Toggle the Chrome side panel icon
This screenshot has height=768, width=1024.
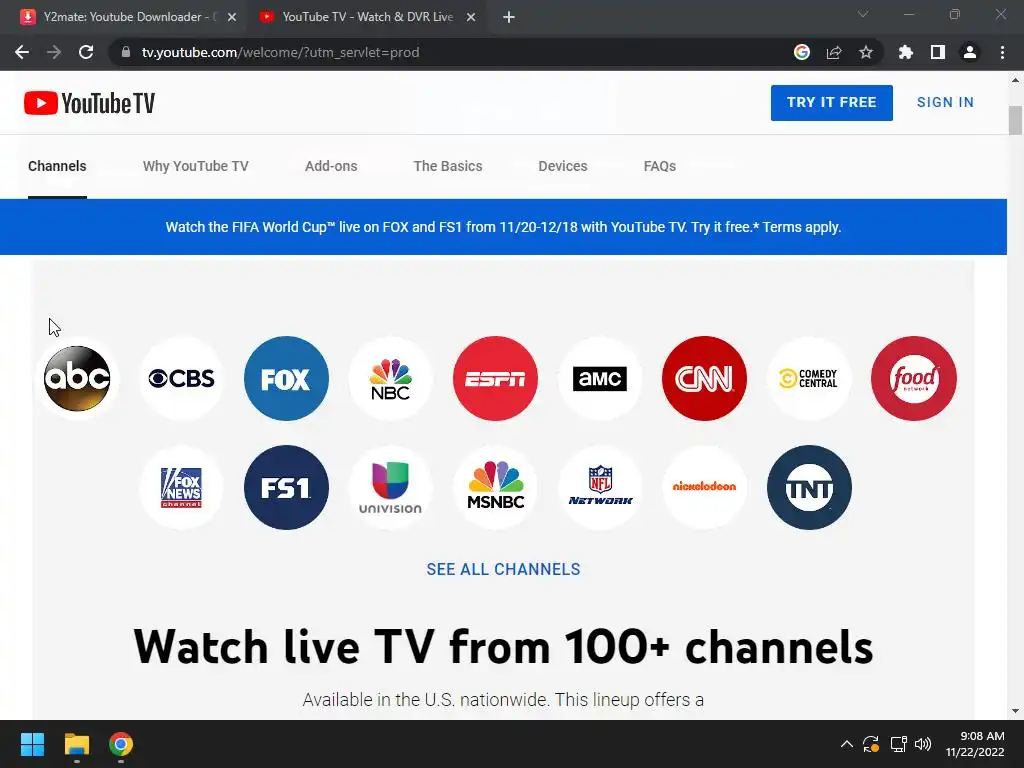click(938, 52)
